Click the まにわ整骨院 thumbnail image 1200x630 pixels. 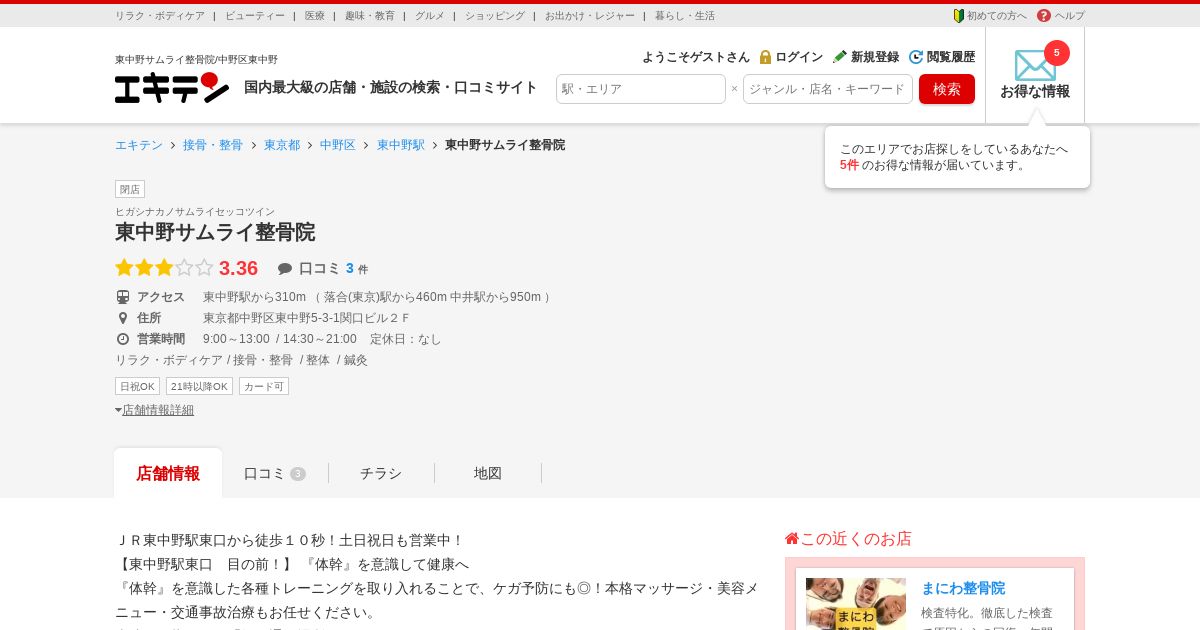pos(856,604)
